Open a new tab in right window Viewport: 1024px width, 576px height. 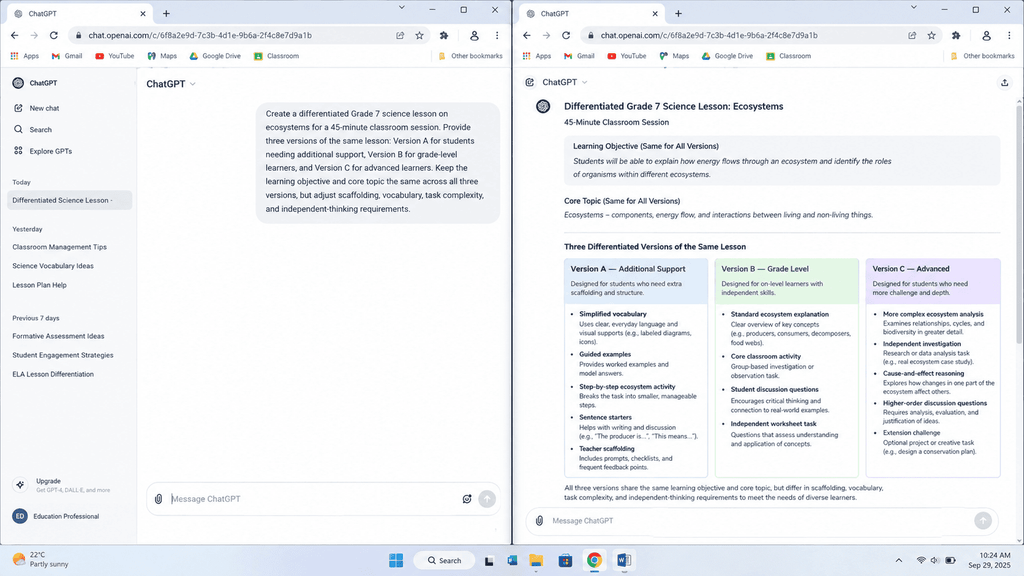click(678, 13)
